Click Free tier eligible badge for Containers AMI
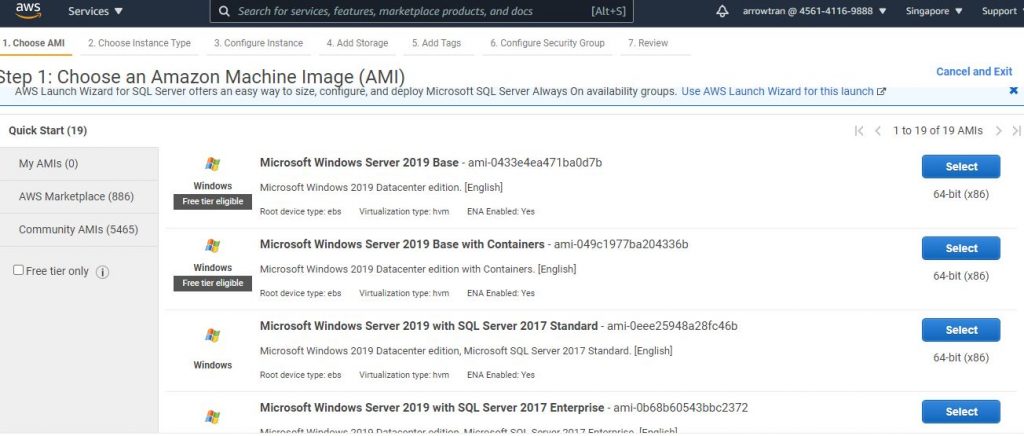1024x436 pixels. click(x=212, y=283)
